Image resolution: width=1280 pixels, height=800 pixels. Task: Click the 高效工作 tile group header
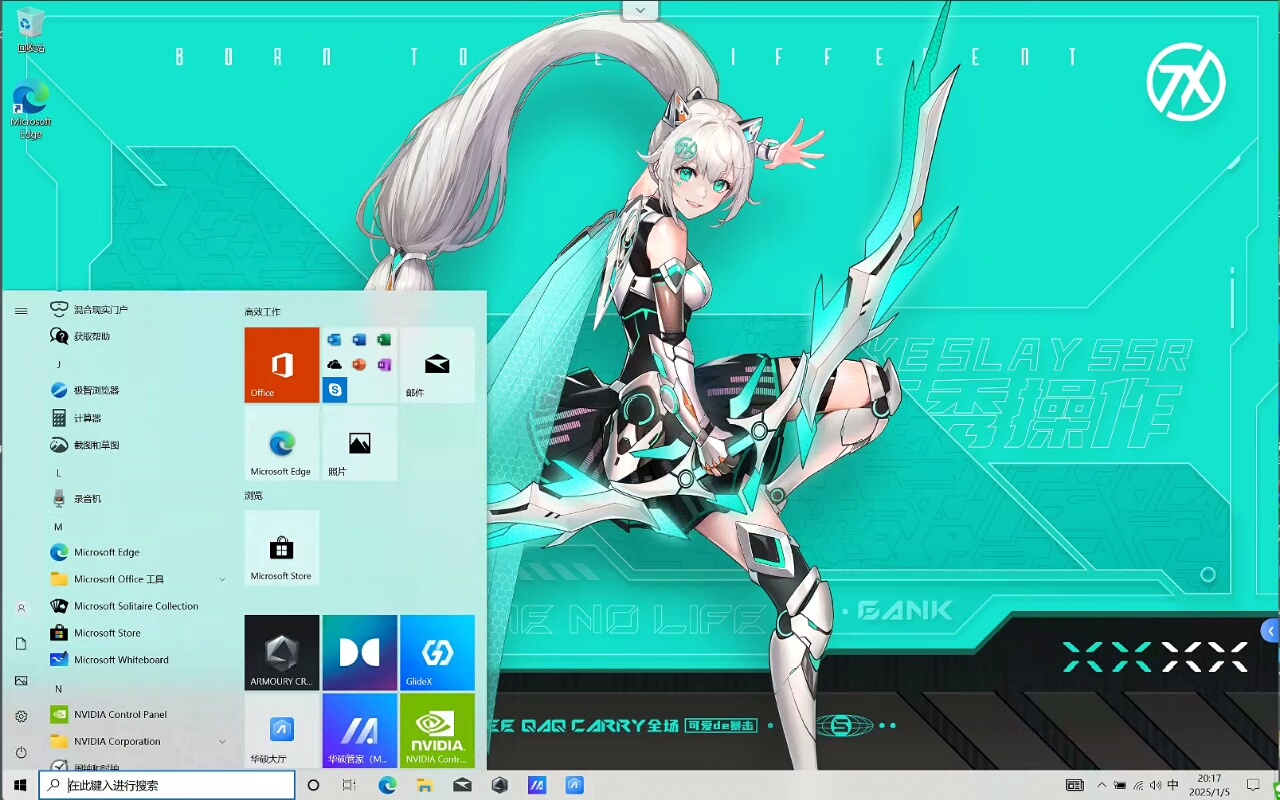[x=262, y=312]
